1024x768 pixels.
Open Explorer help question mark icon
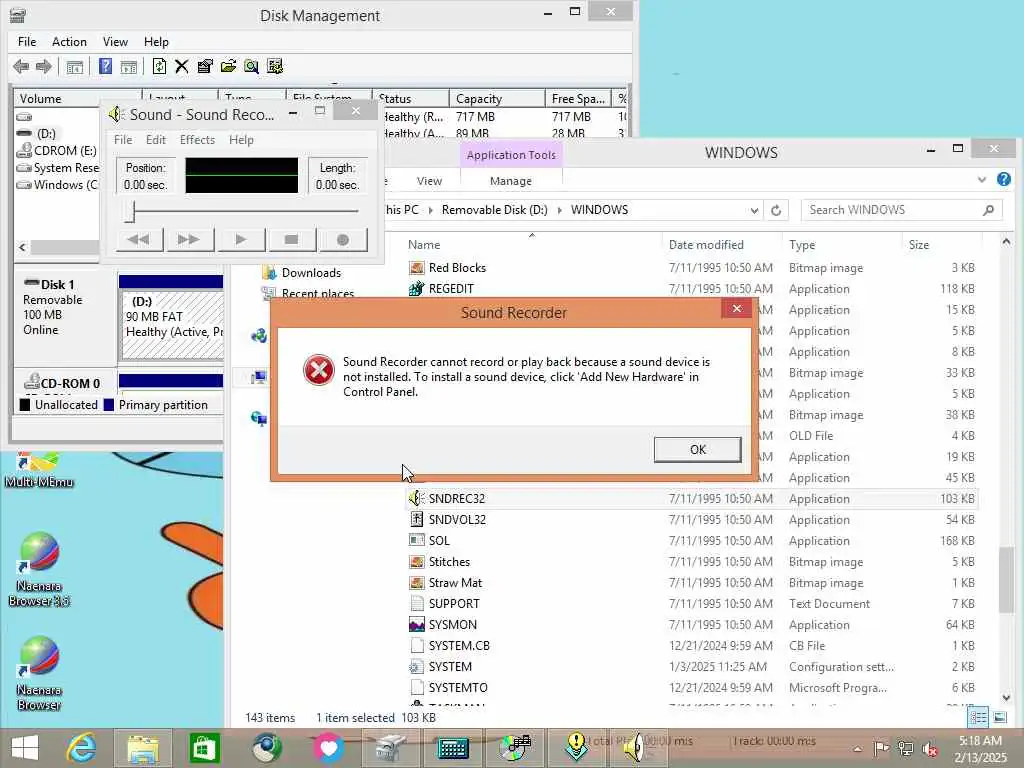coord(1004,179)
